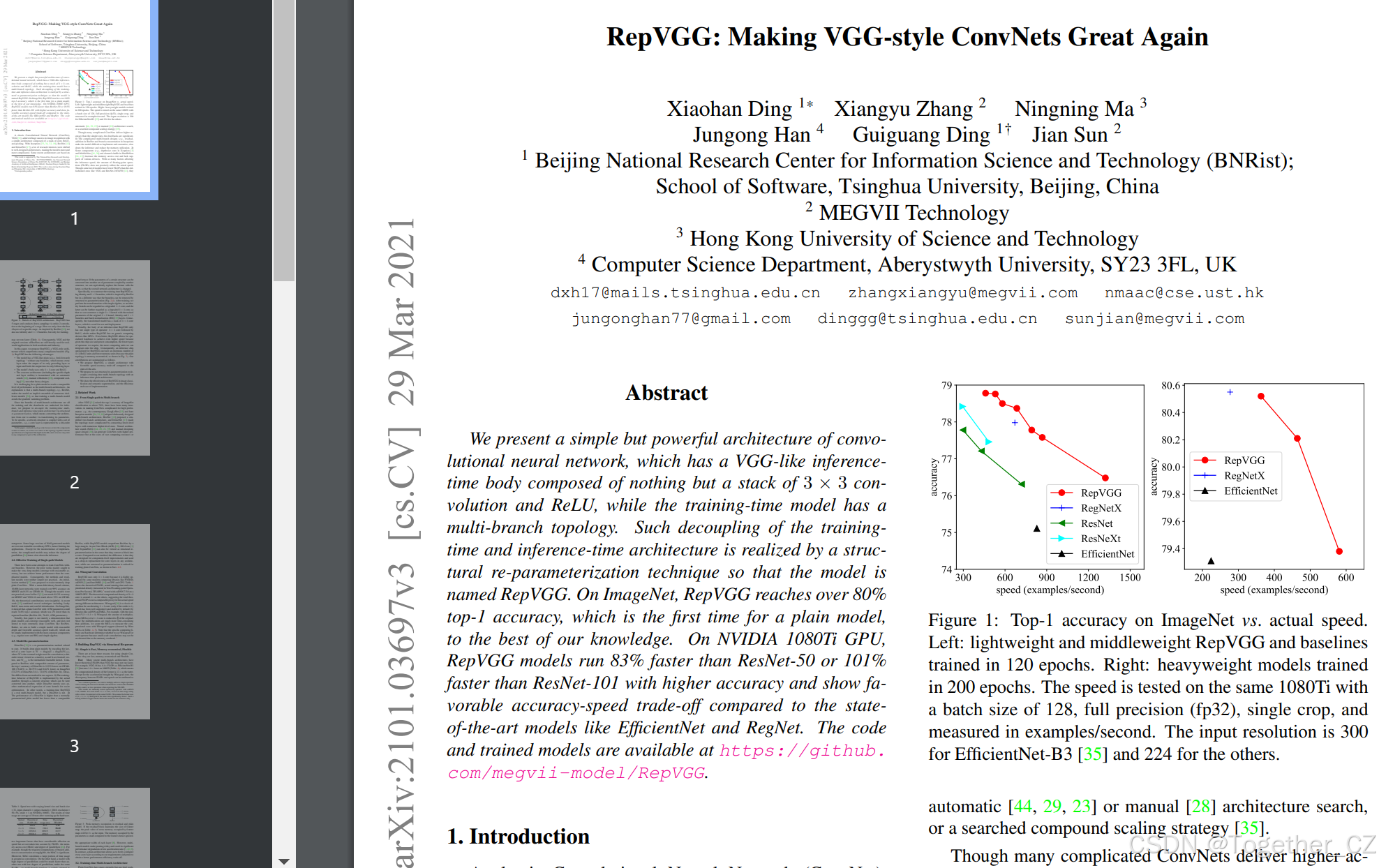
Task: Open citation [28] for manual architecture search
Action: (x=1200, y=807)
